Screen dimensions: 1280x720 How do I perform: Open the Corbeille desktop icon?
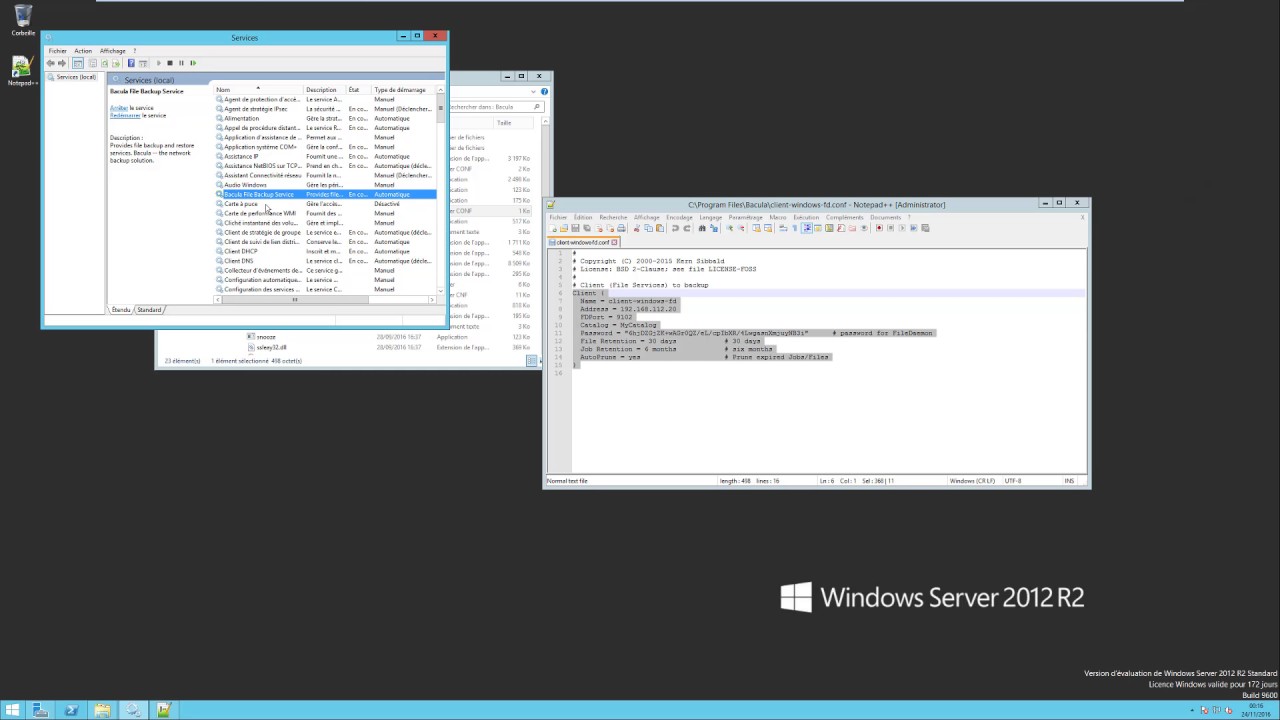click(22, 19)
